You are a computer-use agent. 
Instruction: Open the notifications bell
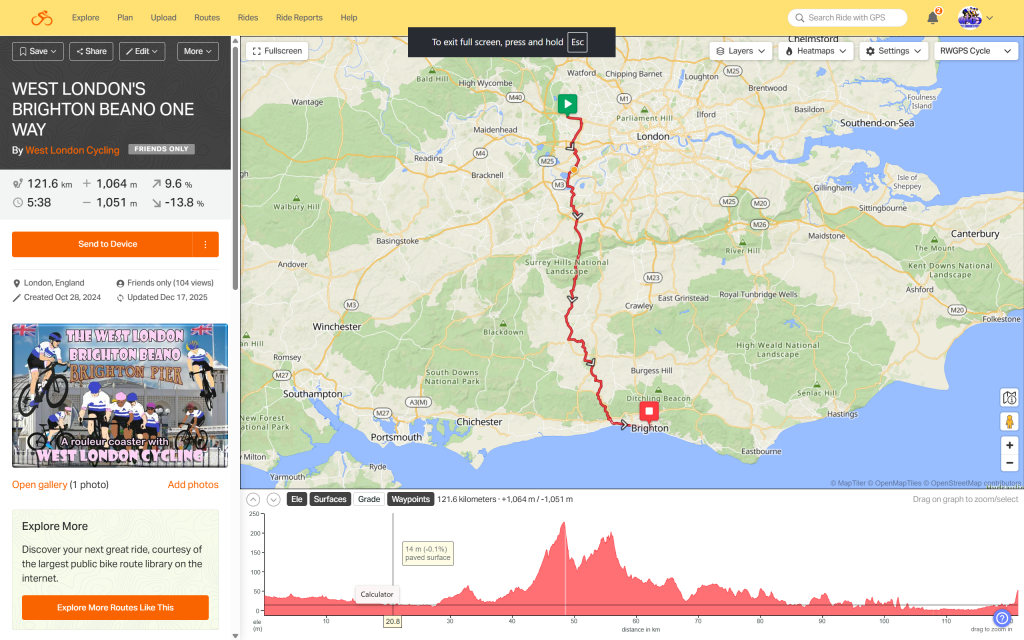[932, 18]
